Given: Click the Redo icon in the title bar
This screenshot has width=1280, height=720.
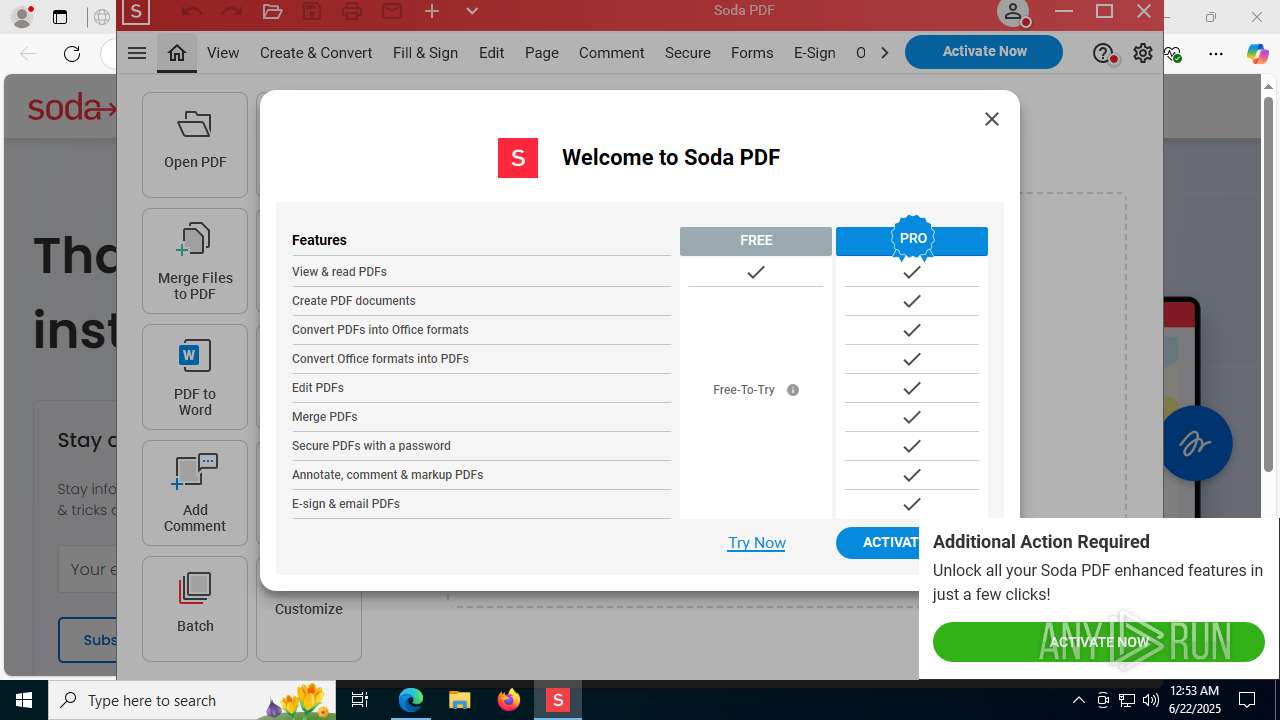Looking at the screenshot, I should coord(232,12).
